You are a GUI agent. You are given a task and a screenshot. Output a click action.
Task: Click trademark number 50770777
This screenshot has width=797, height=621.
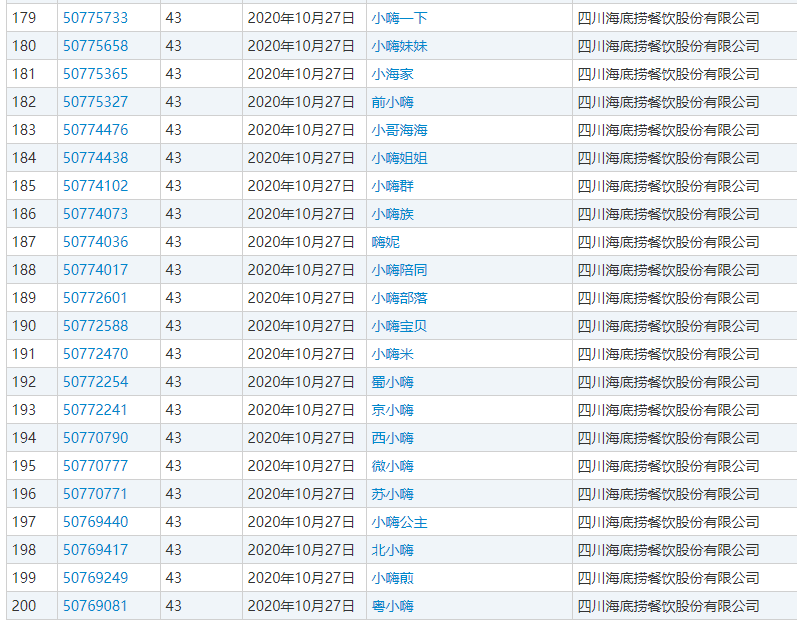coord(95,466)
